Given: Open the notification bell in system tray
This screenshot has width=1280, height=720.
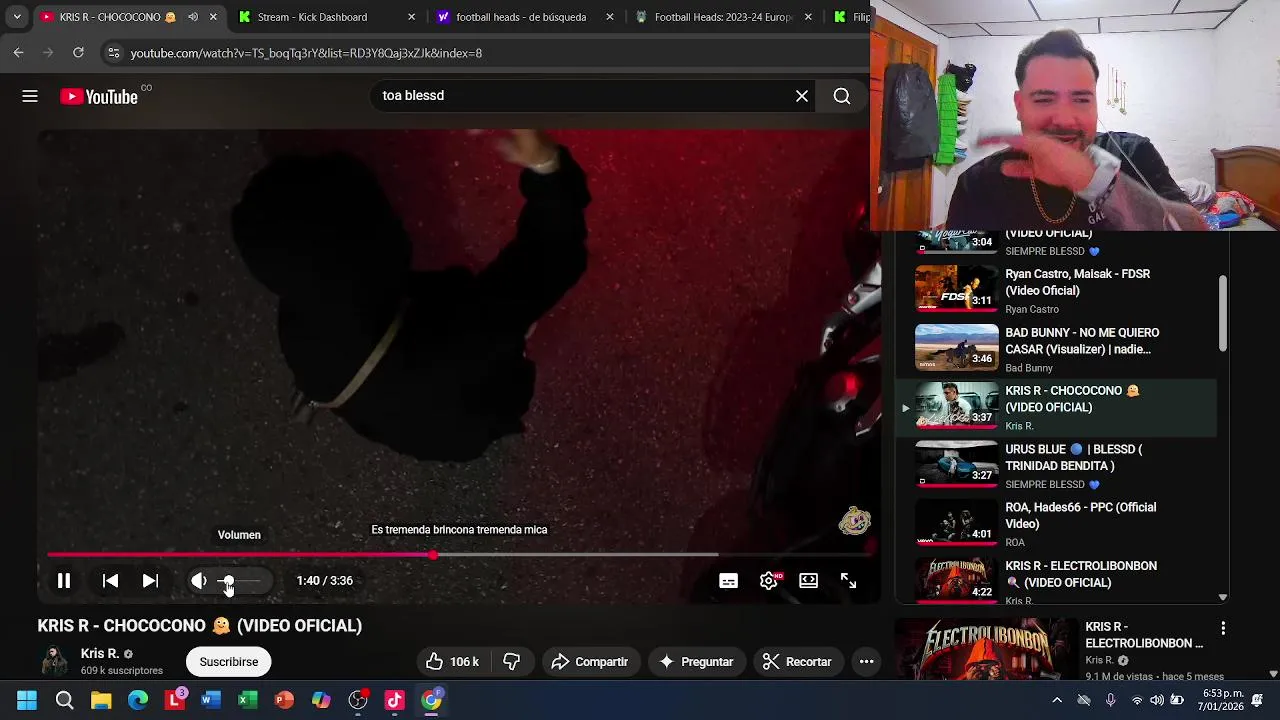Looking at the screenshot, I should coord(1257,700).
